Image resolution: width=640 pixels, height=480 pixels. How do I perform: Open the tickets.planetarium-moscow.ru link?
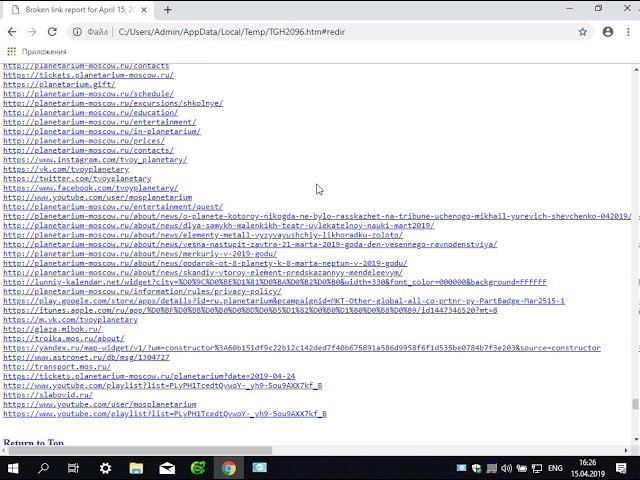point(89,75)
